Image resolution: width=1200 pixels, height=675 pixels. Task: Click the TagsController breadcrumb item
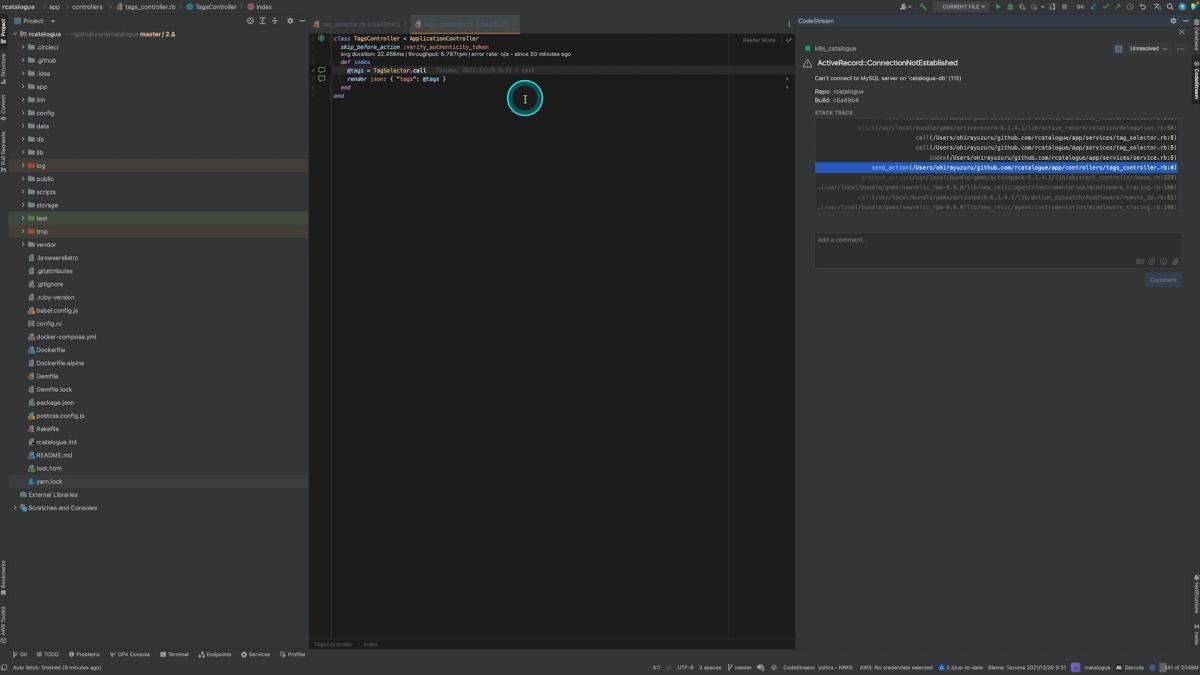click(212, 7)
